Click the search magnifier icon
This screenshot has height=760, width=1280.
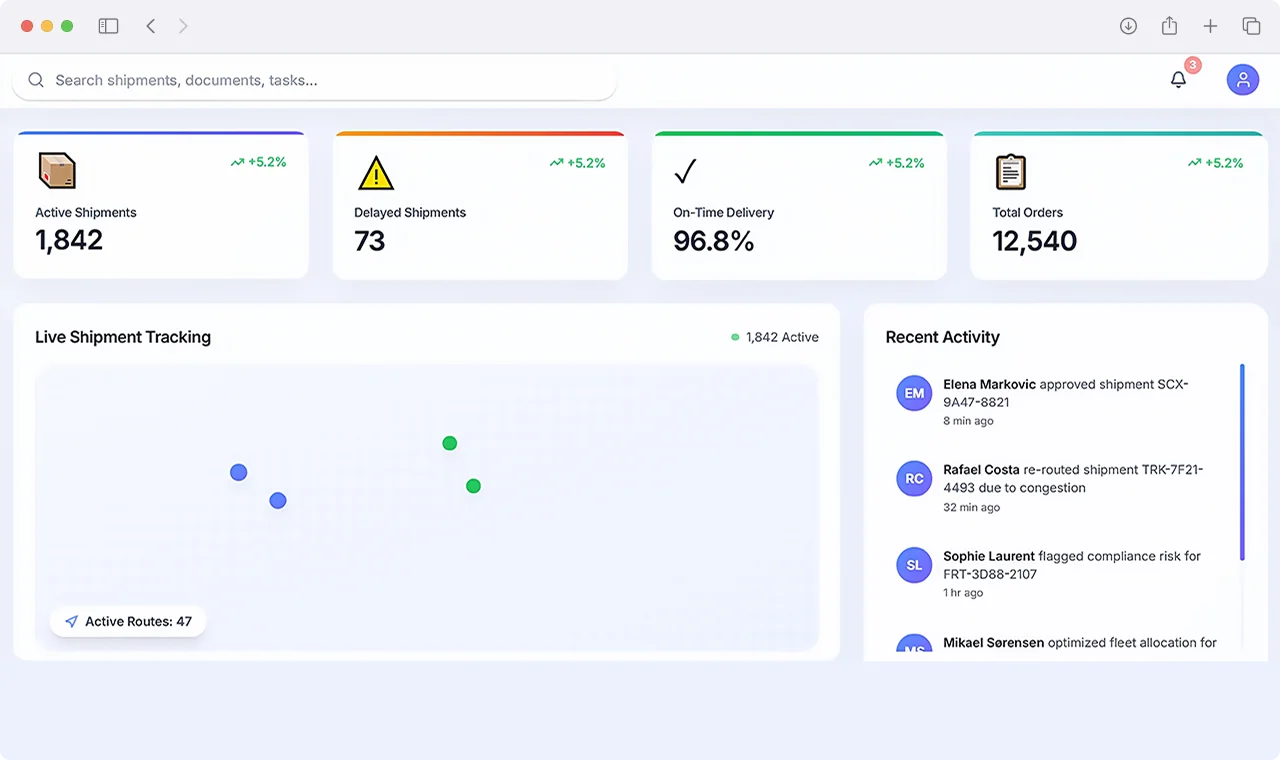pyautogui.click(x=36, y=80)
